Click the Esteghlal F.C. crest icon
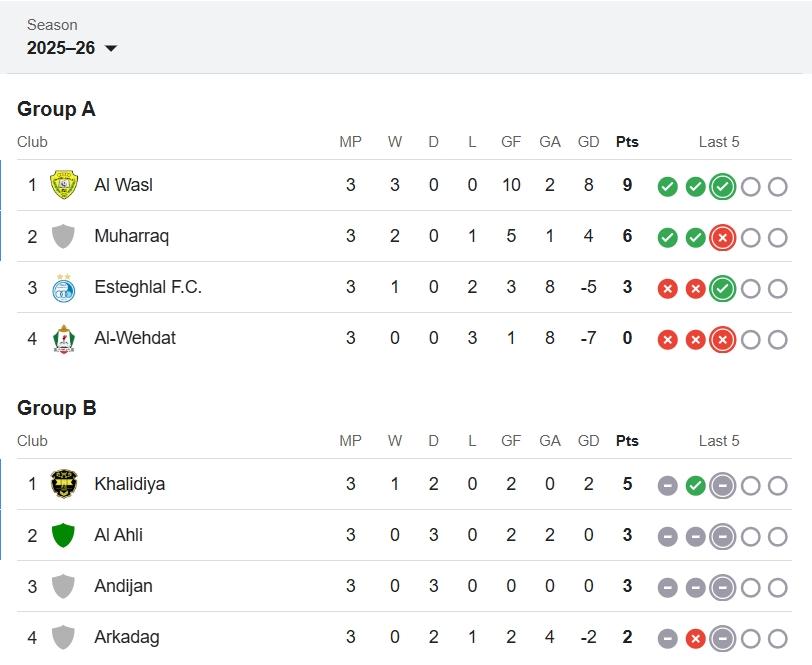 point(63,288)
